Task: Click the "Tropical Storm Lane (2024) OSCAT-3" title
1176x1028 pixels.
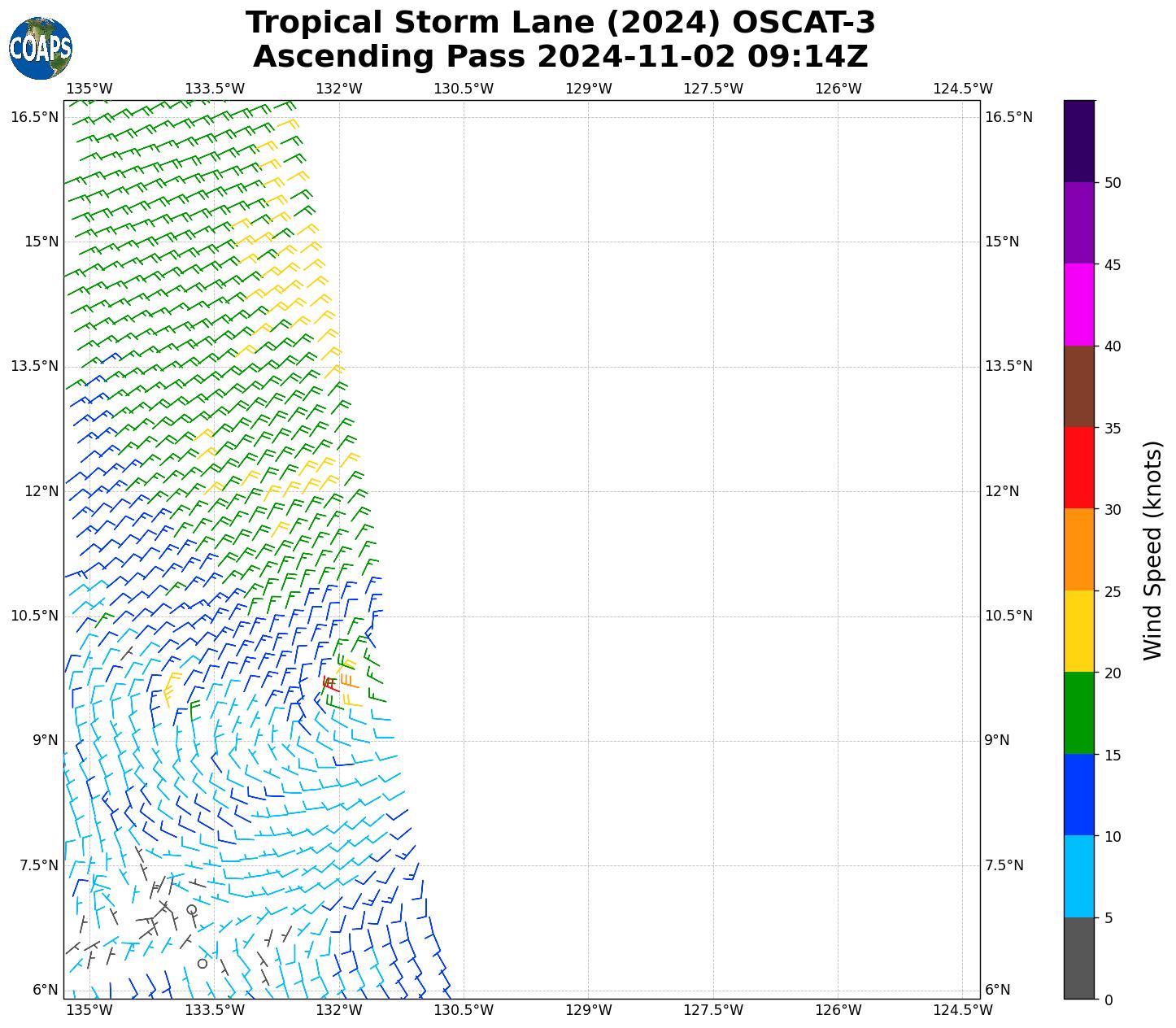Action: (x=560, y=23)
